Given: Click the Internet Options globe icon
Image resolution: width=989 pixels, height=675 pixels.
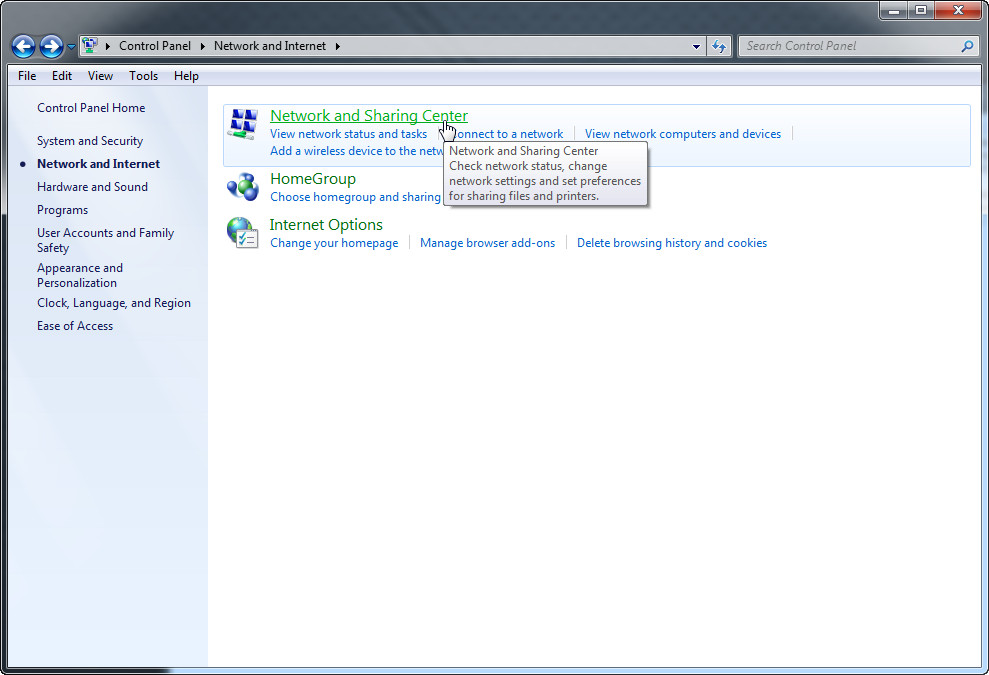Looking at the screenshot, I should click(x=243, y=233).
